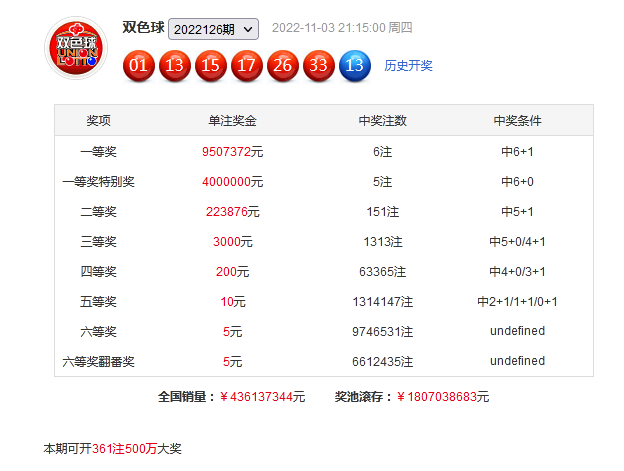Click the condition 中6+0
Image resolution: width=624 pixels, height=471 pixels.
click(x=517, y=182)
